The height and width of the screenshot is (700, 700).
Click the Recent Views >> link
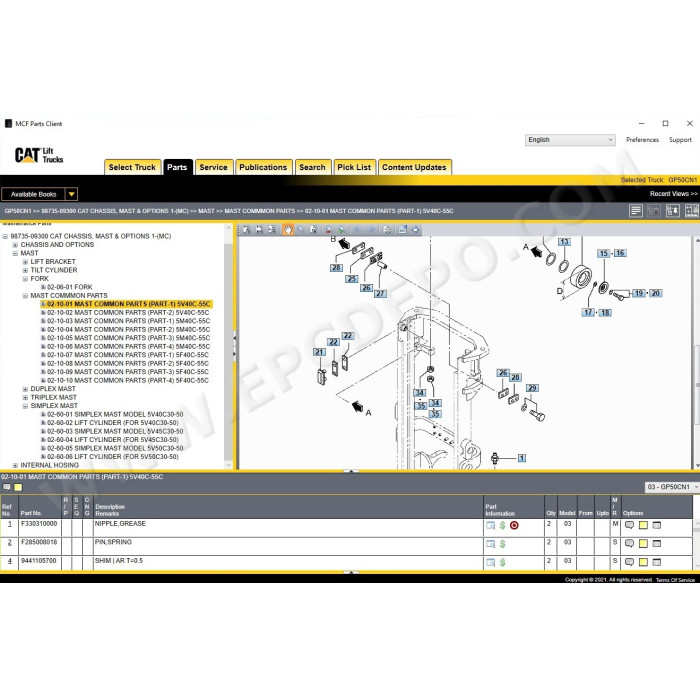[673, 194]
